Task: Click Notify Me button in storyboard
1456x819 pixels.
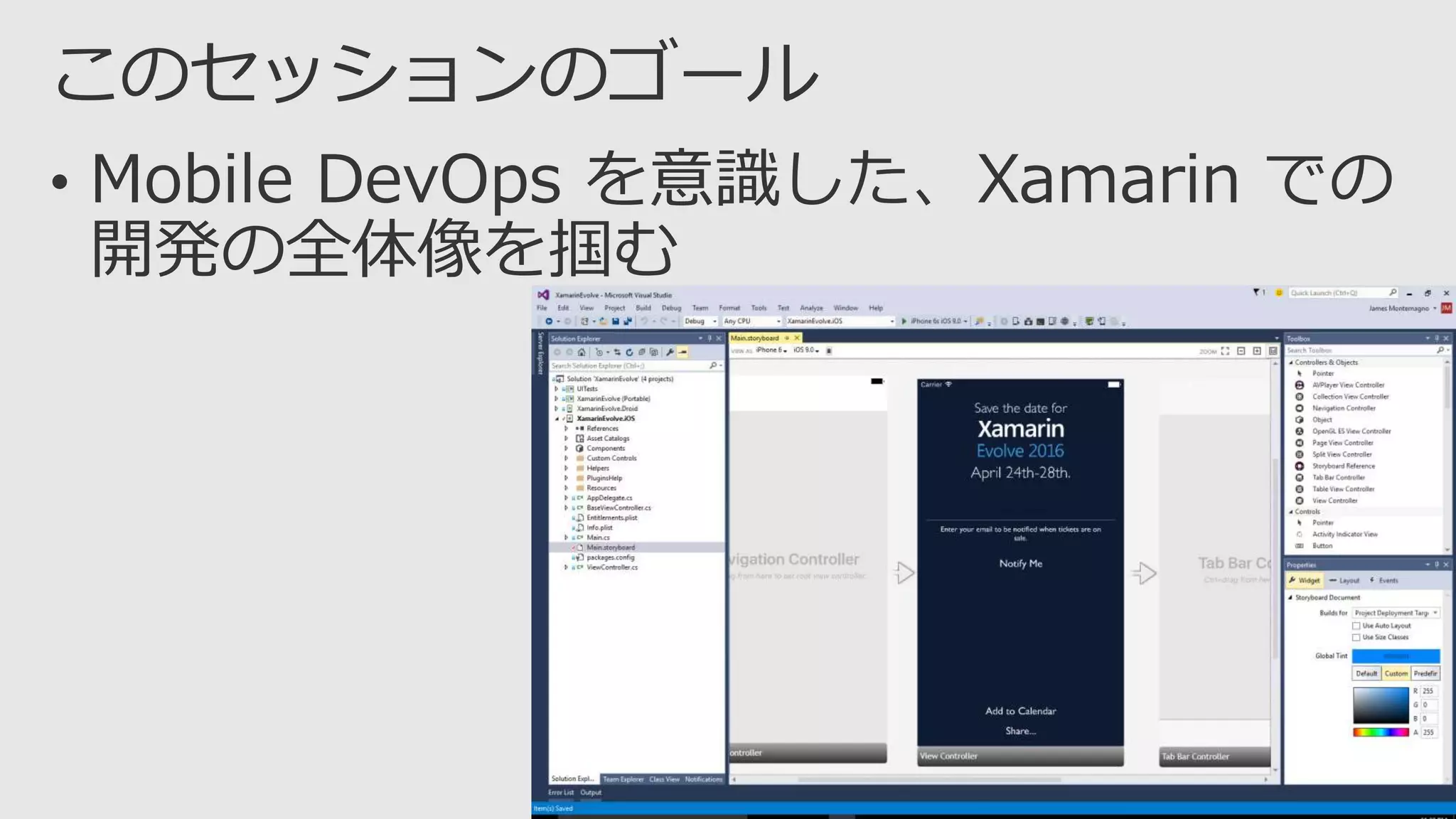Action: click(1020, 563)
